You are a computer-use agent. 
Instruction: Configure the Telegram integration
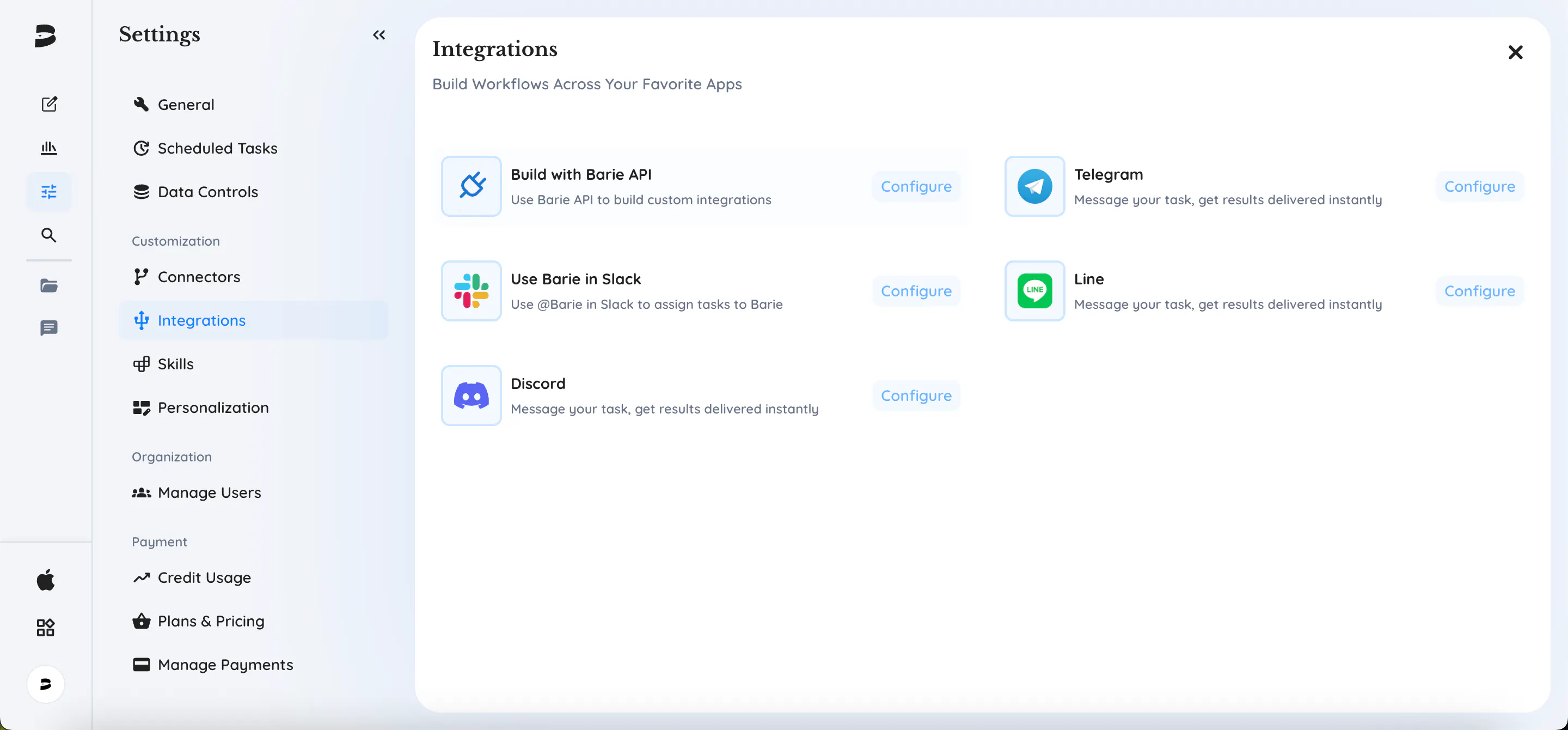point(1480,186)
